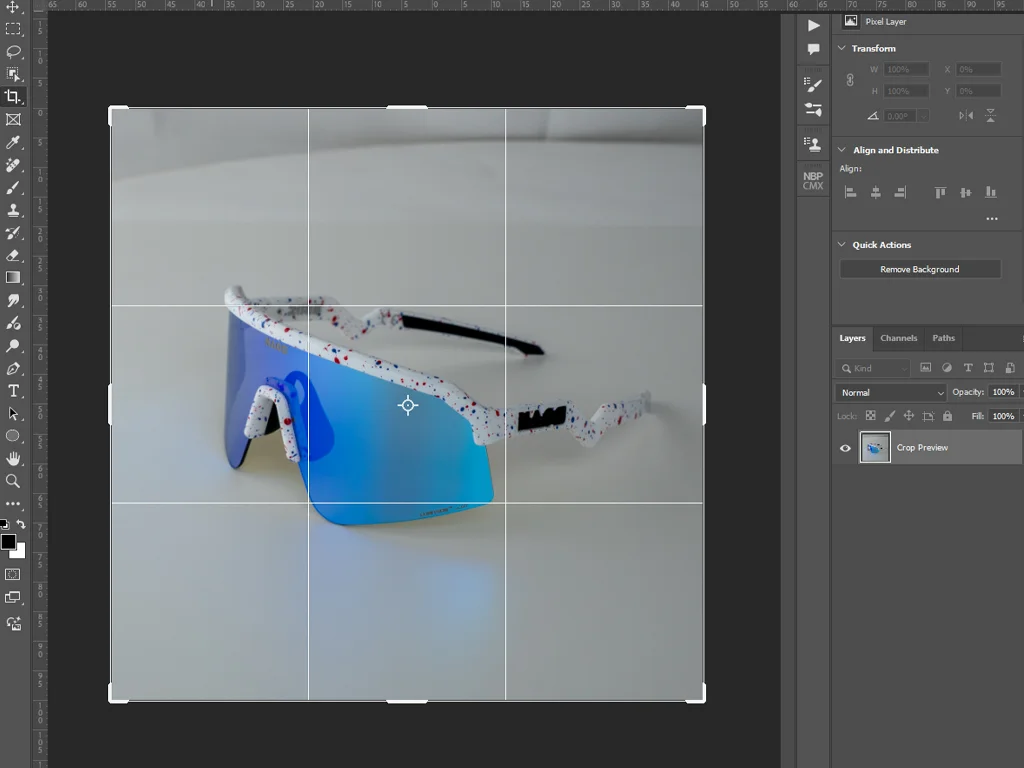Collapse the Align and Distribute section
The image size is (1024, 768).
(x=841, y=150)
